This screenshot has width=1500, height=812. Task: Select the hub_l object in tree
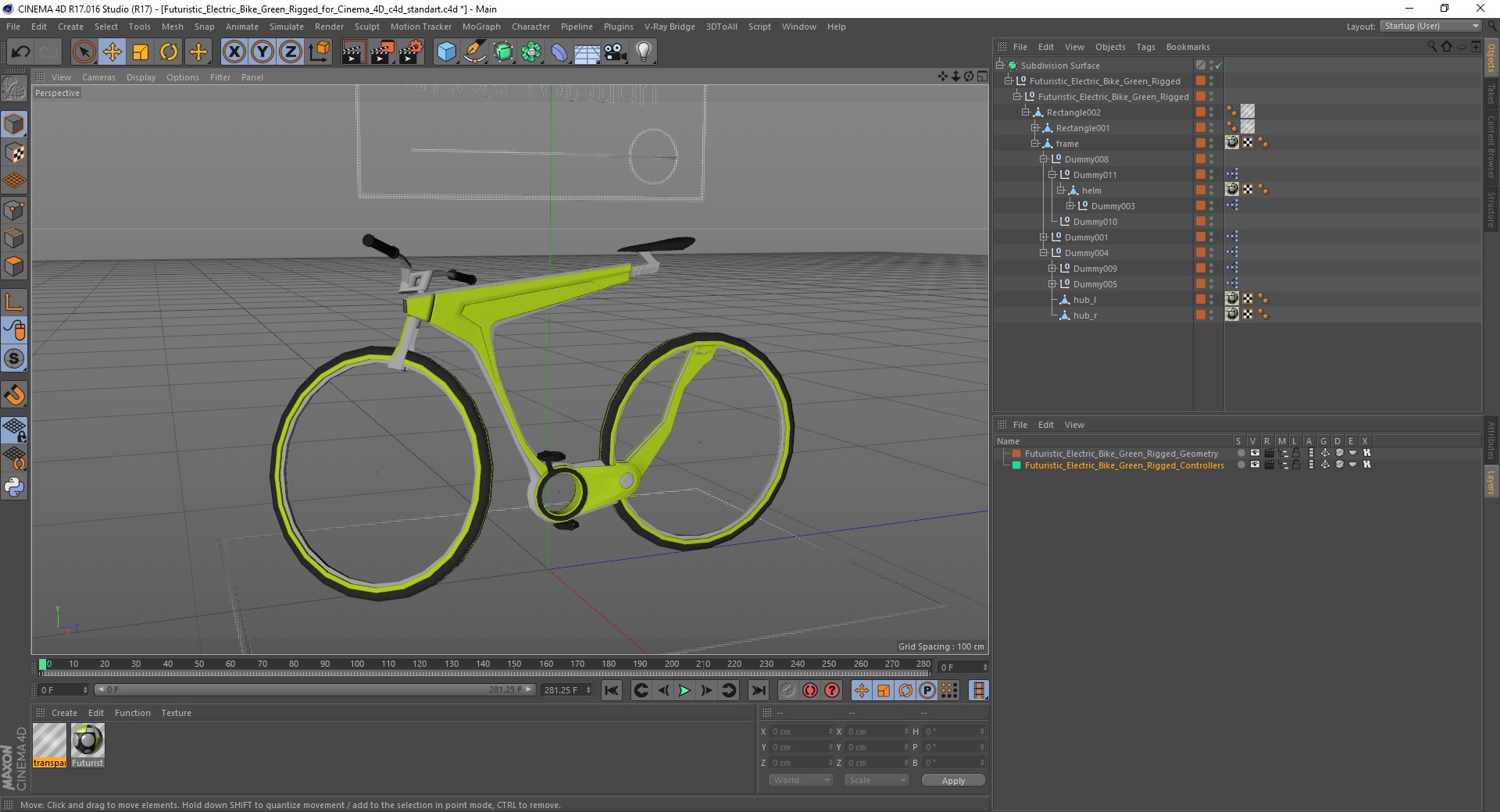click(x=1084, y=300)
